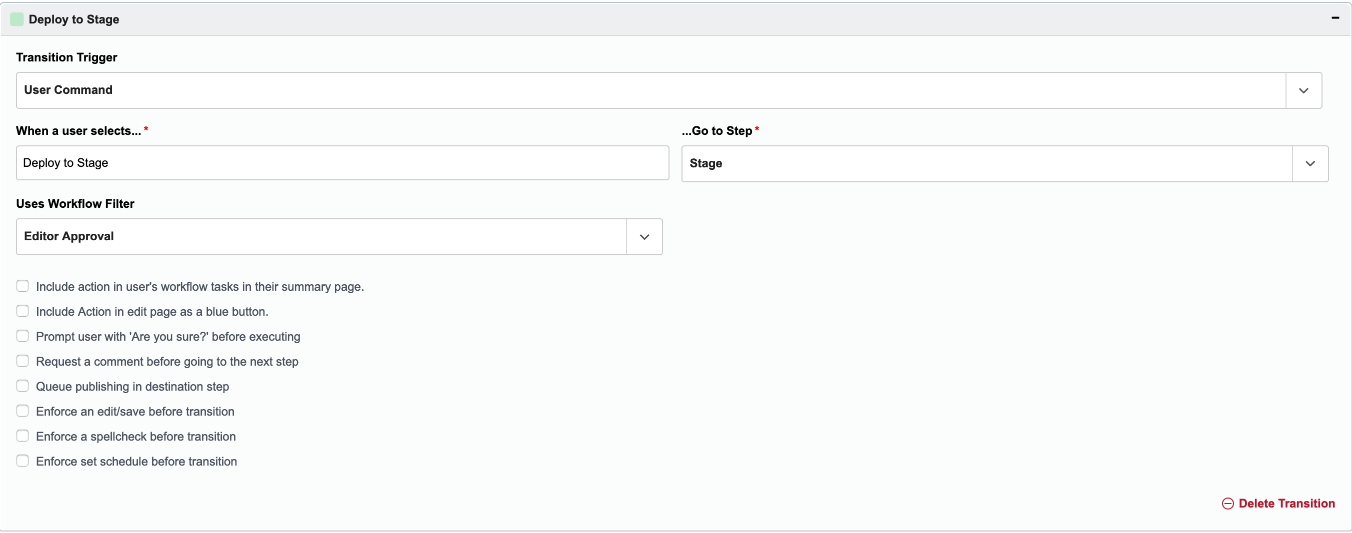1352x533 pixels.
Task: Enable include action in summary page checkbox
Action: coord(23,286)
